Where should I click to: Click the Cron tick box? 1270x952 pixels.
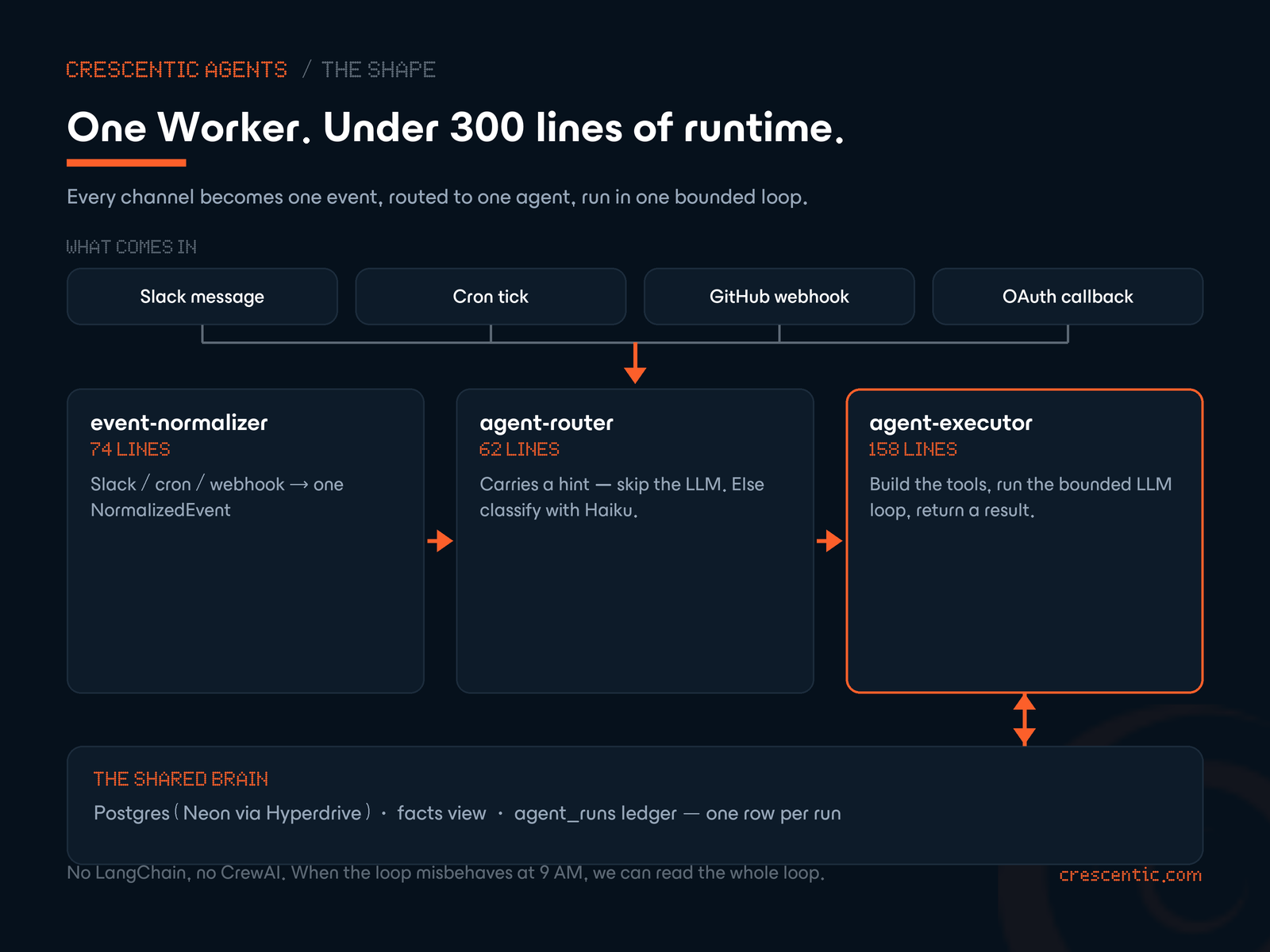pos(491,297)
